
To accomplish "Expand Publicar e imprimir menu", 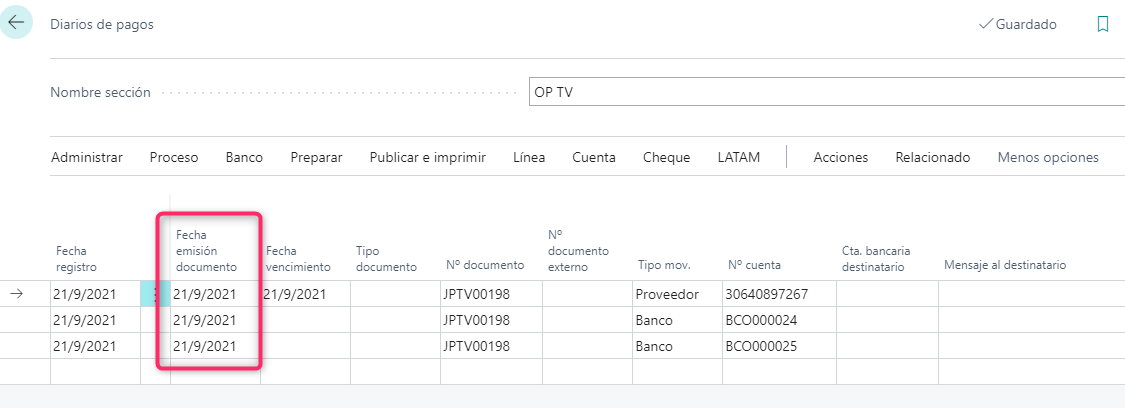I will [428, 158].
